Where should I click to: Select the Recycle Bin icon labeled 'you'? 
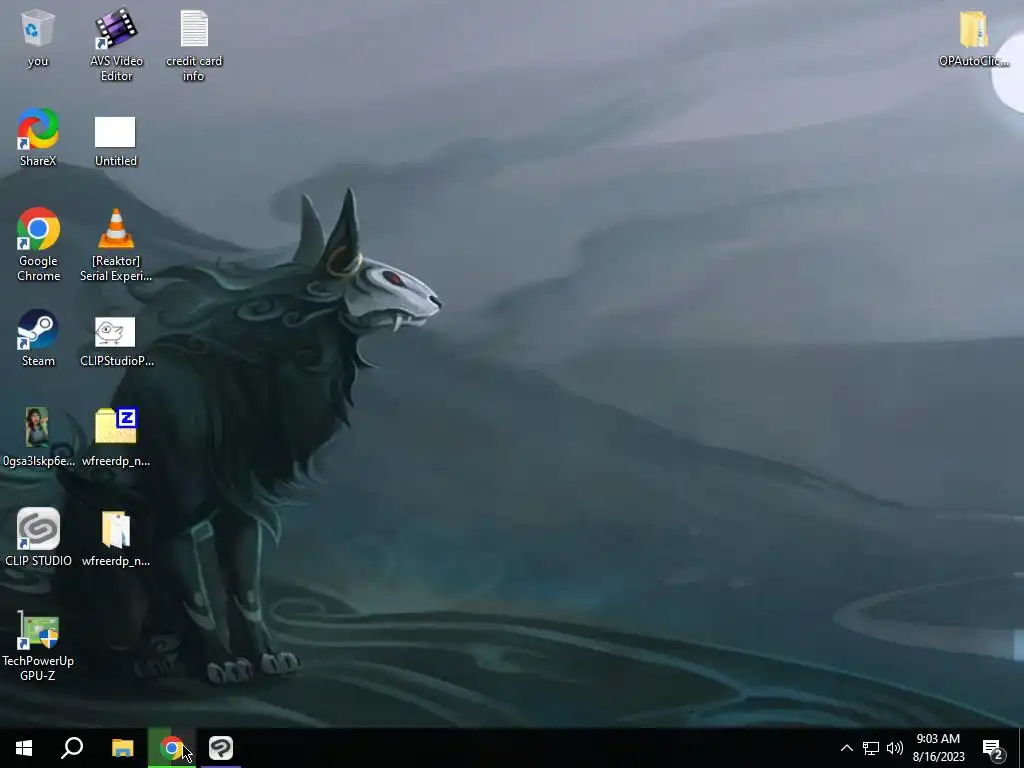pyautogui.click(x=38, y=38)
